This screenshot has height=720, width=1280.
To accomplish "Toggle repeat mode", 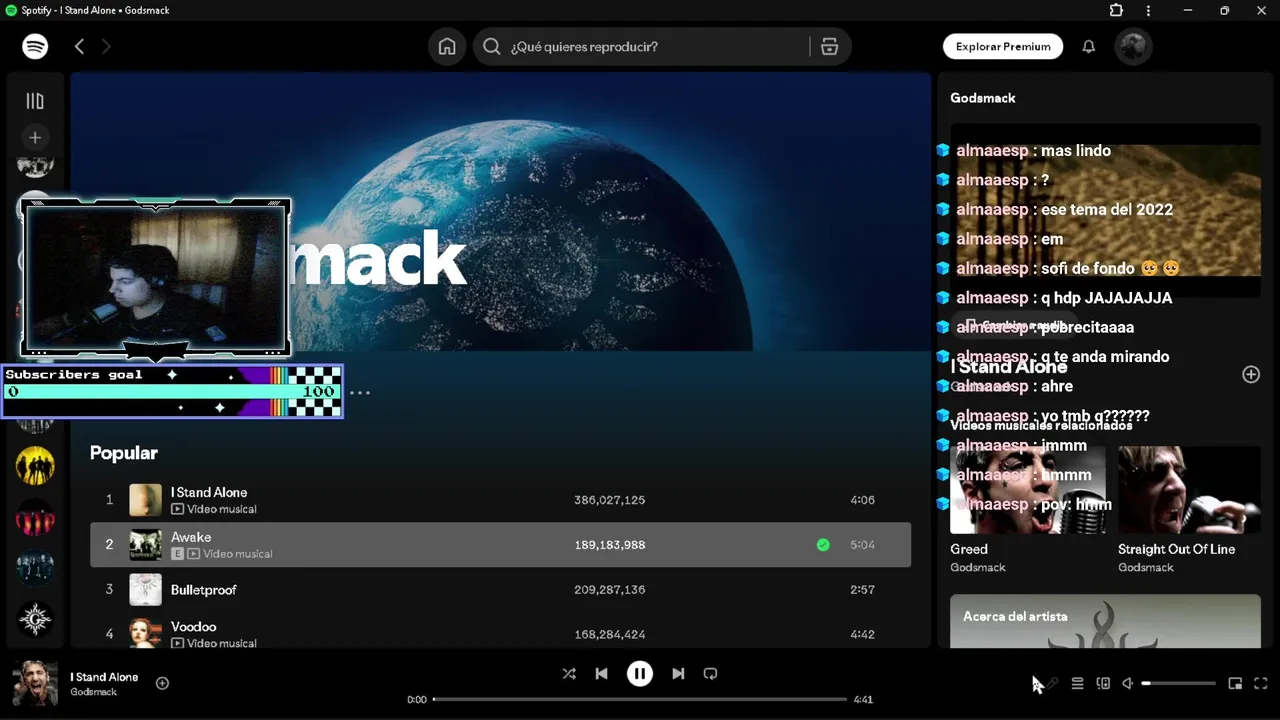I will pyautogui.click(x=710, y=674).
